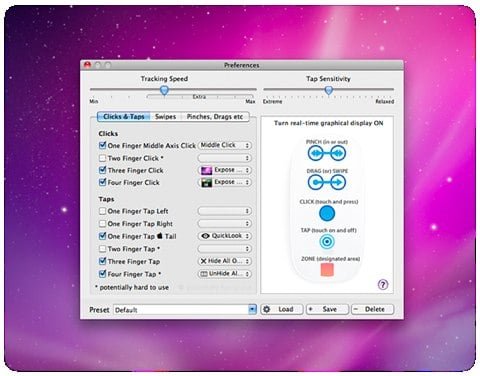This screenshot has width=480, height=376.
Task: Toggle One Finger Tap Tail checkbox
Action: click(103, 236)
